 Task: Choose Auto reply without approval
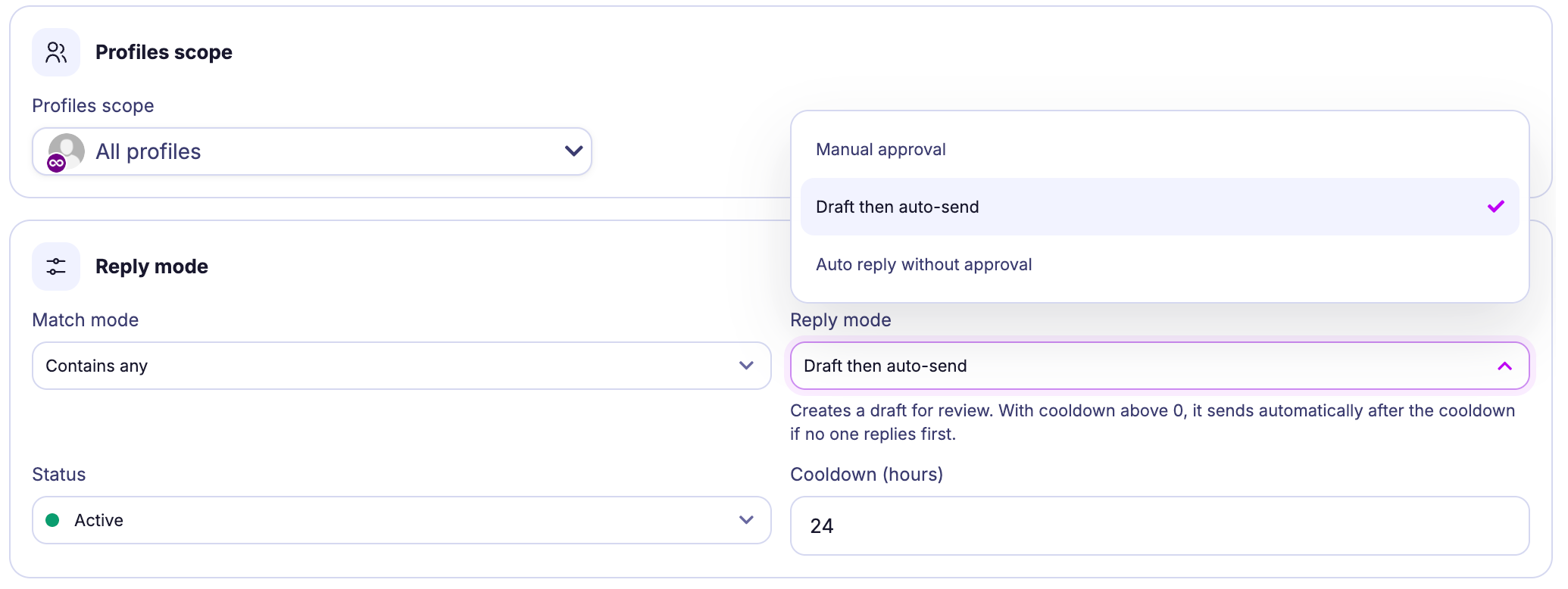point(1160,264)
